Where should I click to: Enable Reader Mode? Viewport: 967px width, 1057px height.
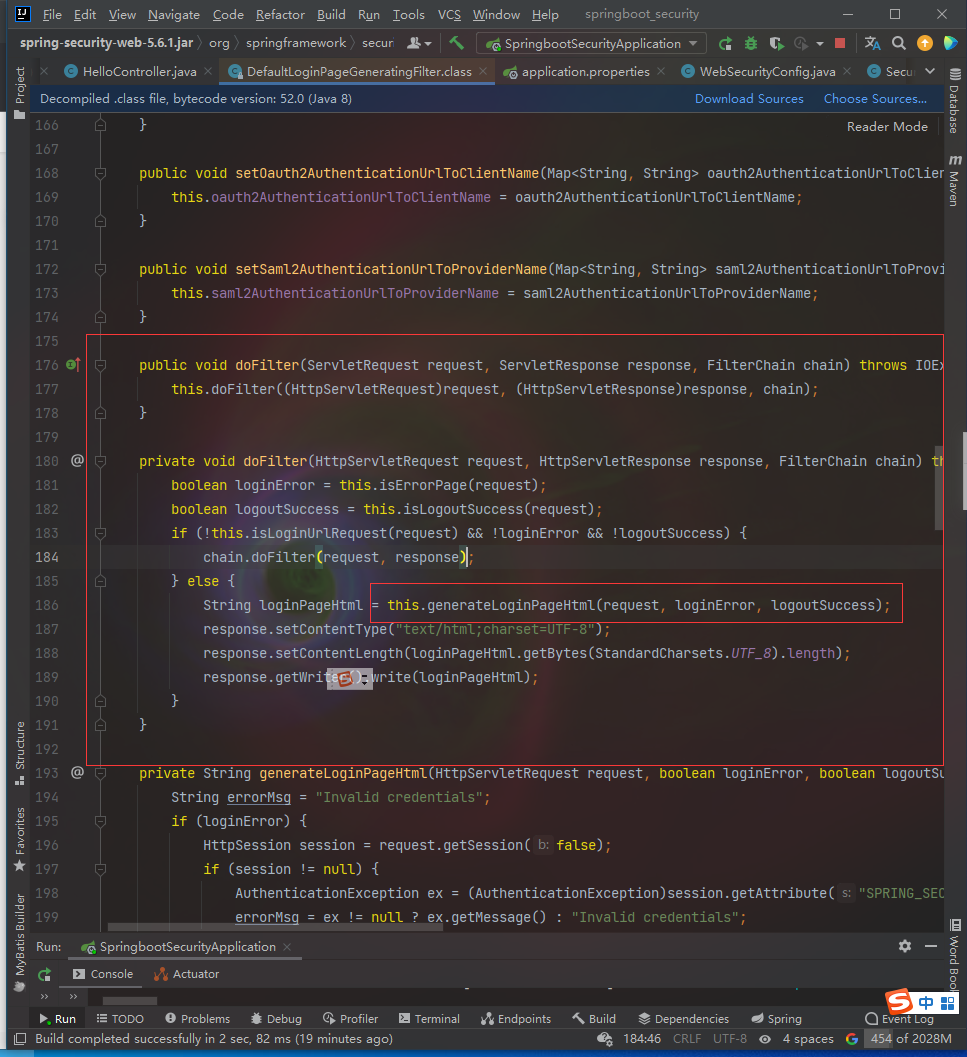coord(887,126)
